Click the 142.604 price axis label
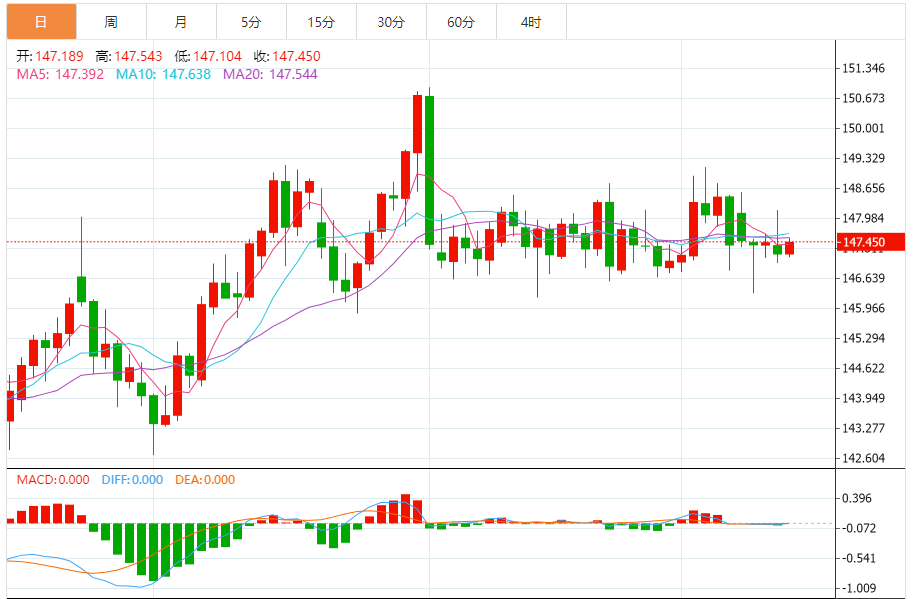Screen dimensions: 913x599 tap(864, 458)
